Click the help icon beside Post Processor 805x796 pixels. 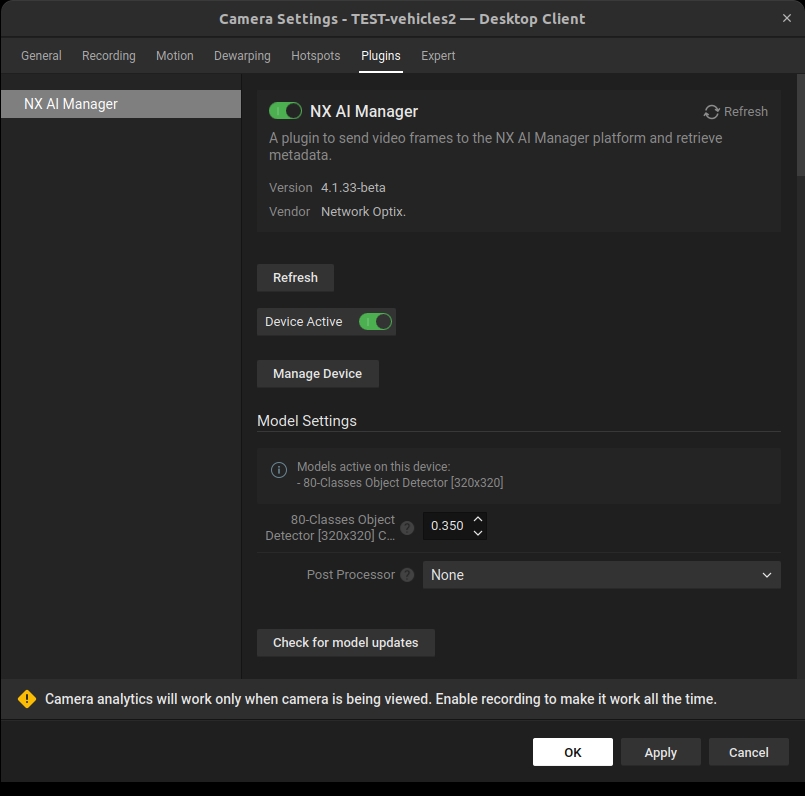pyautogui.click(x=407, y=575)
